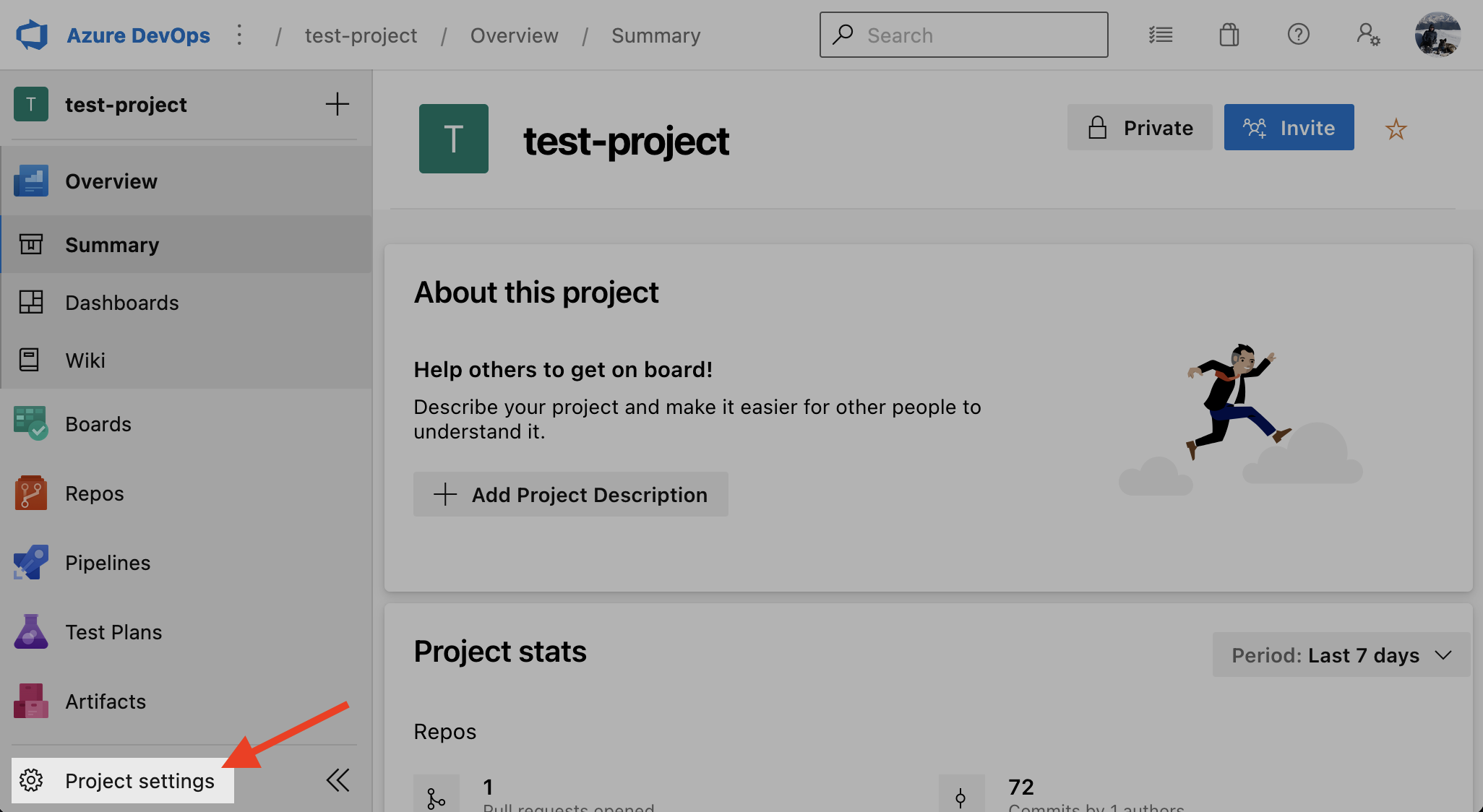Open the Marketplace shopping bag icon
This screenshot has width=1483, height=812.
1229,34
